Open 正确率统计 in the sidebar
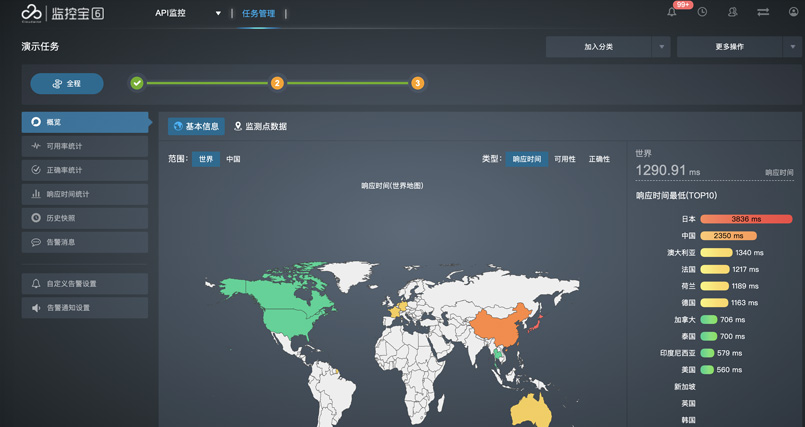 (85, 170)
